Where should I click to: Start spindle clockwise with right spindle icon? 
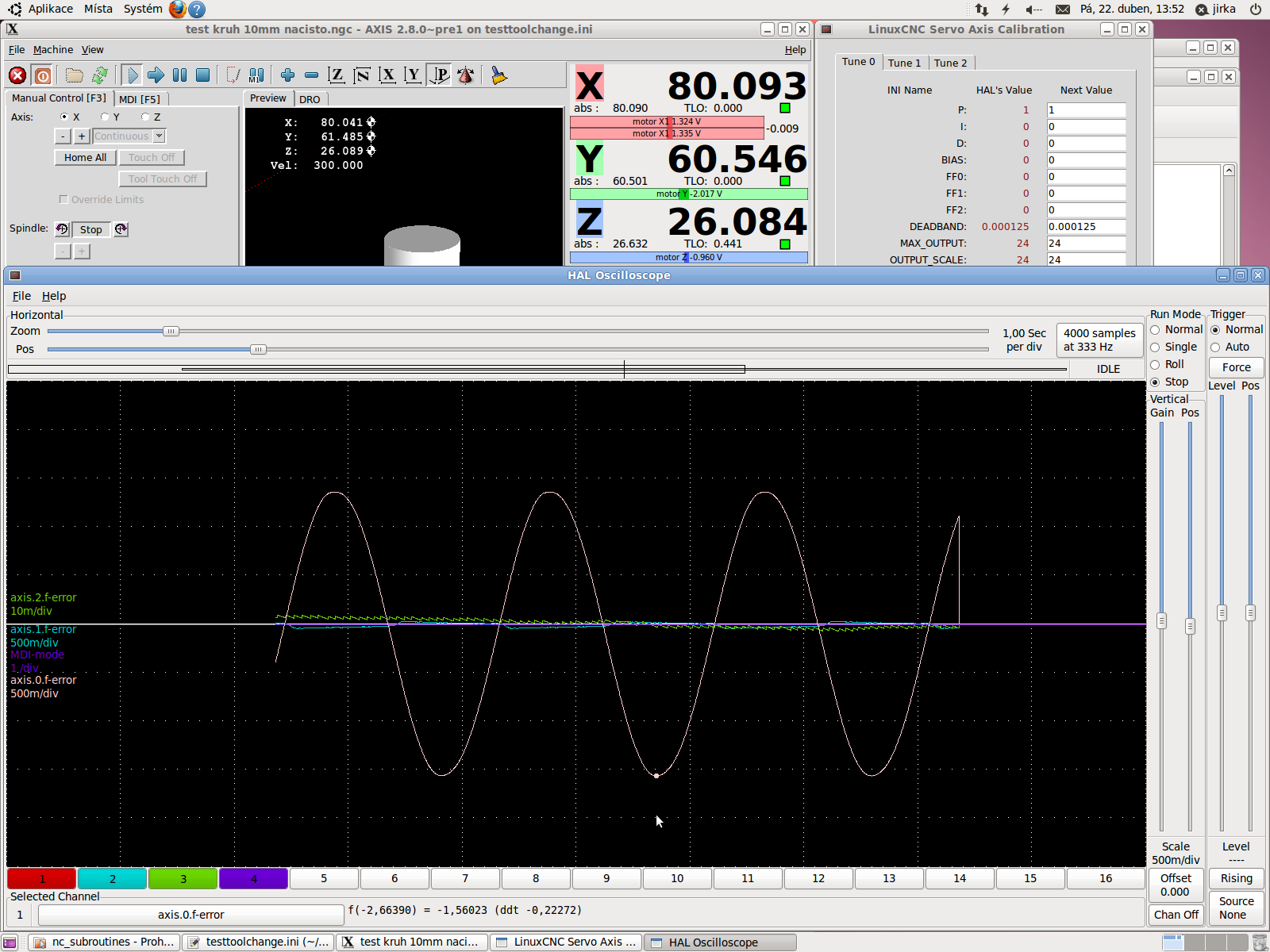(x=121, y=229)
